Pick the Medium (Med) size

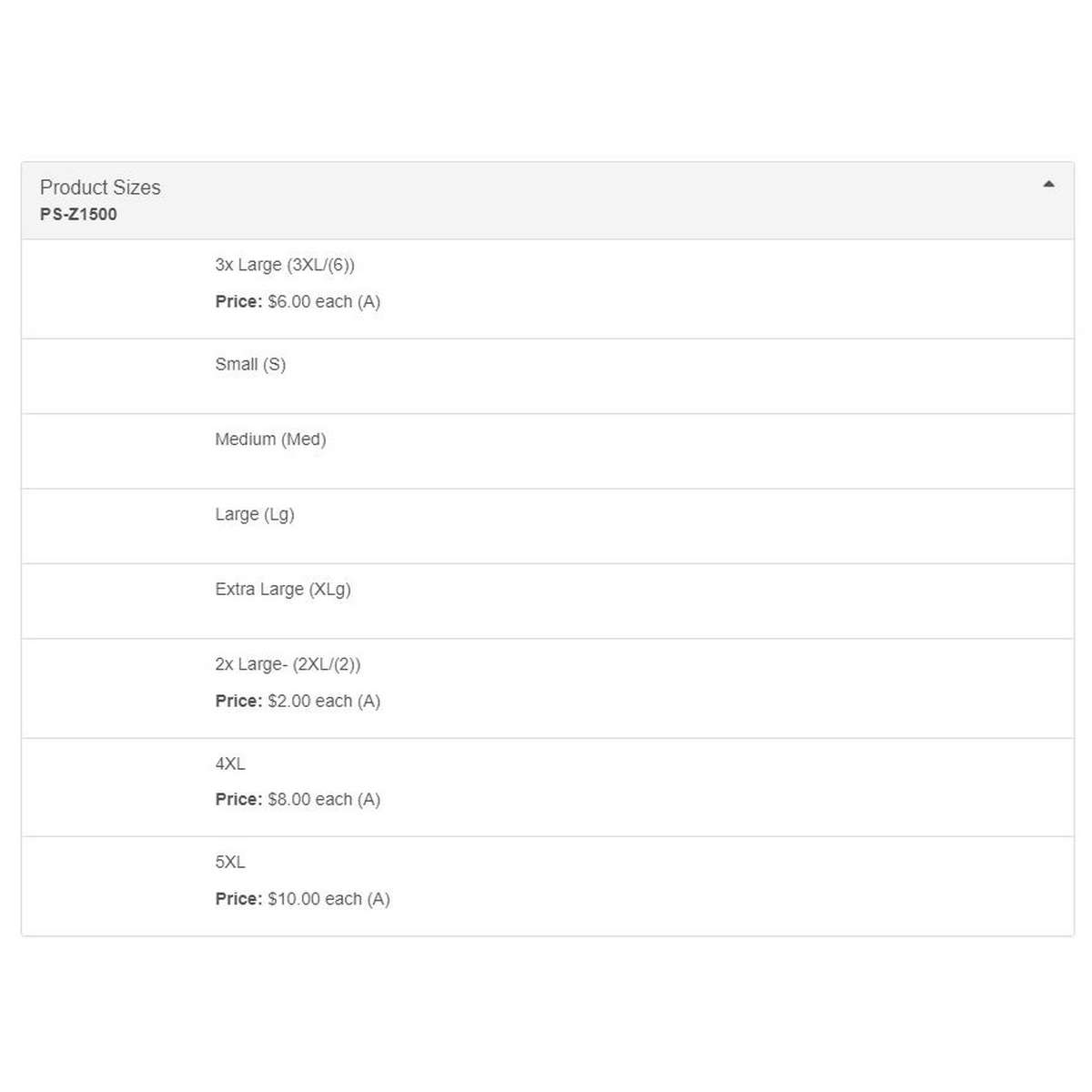(270, 440)
